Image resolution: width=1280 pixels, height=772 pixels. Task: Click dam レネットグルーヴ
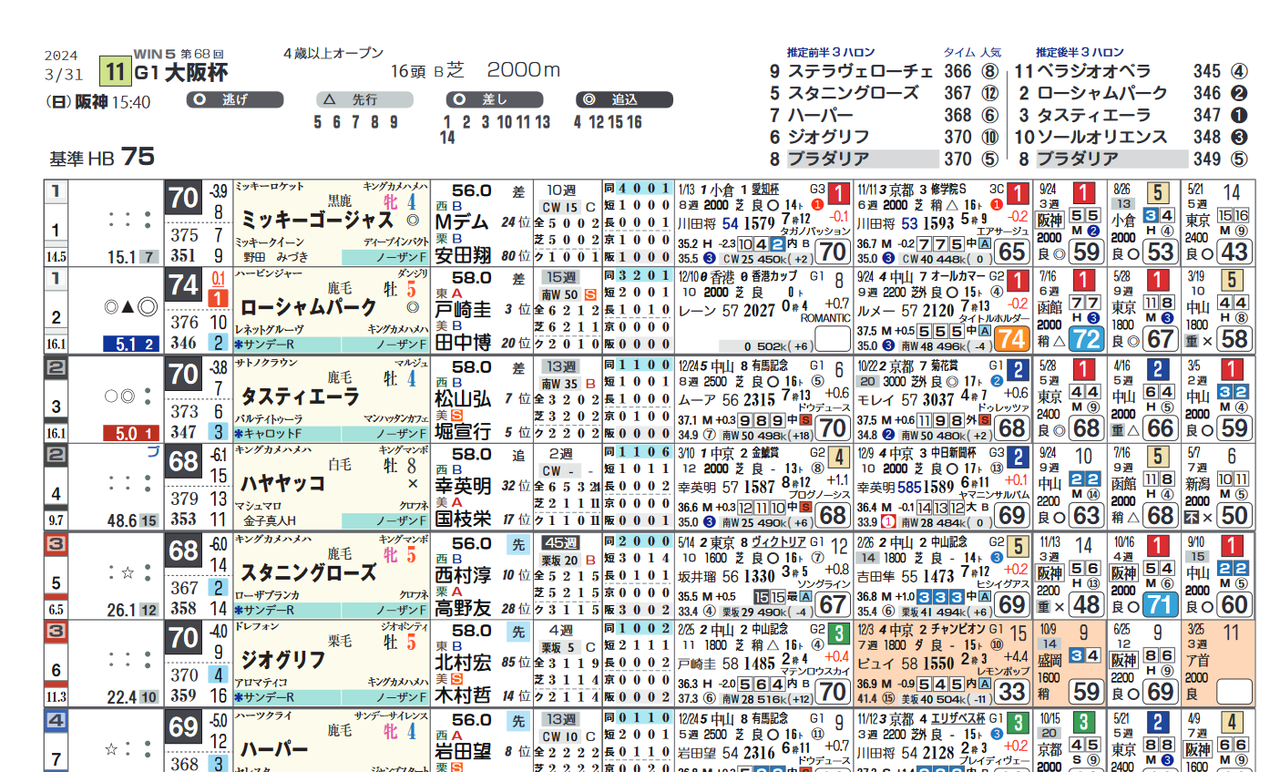(269, 329)
